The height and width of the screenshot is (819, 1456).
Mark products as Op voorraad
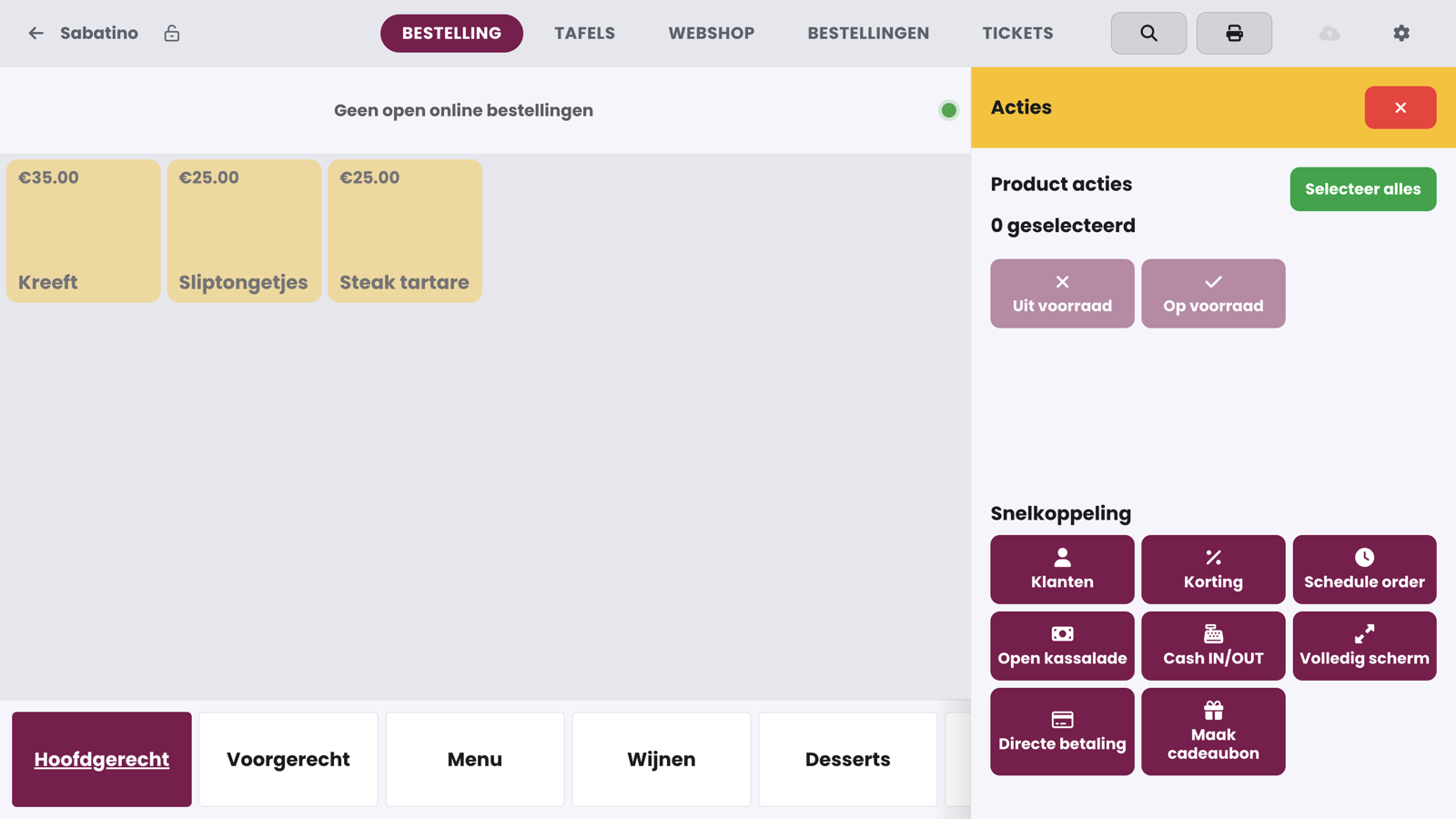click(x=1213, y=294)
